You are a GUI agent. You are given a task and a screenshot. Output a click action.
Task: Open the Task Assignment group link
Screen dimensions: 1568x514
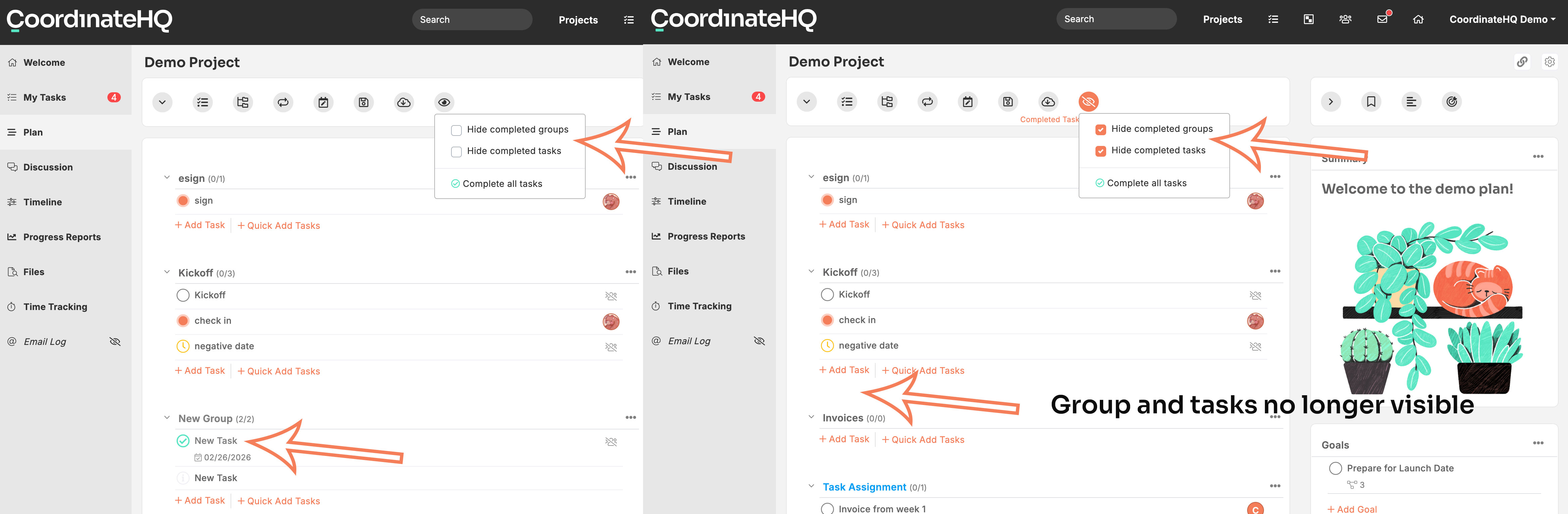[864, 487]
